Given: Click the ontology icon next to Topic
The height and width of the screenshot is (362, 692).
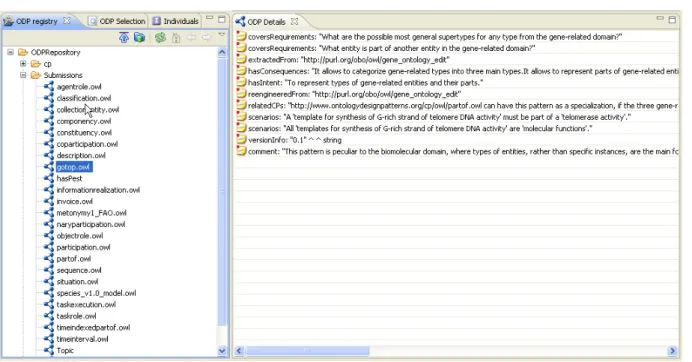Looking at the screenshot, I should [49, 351].
